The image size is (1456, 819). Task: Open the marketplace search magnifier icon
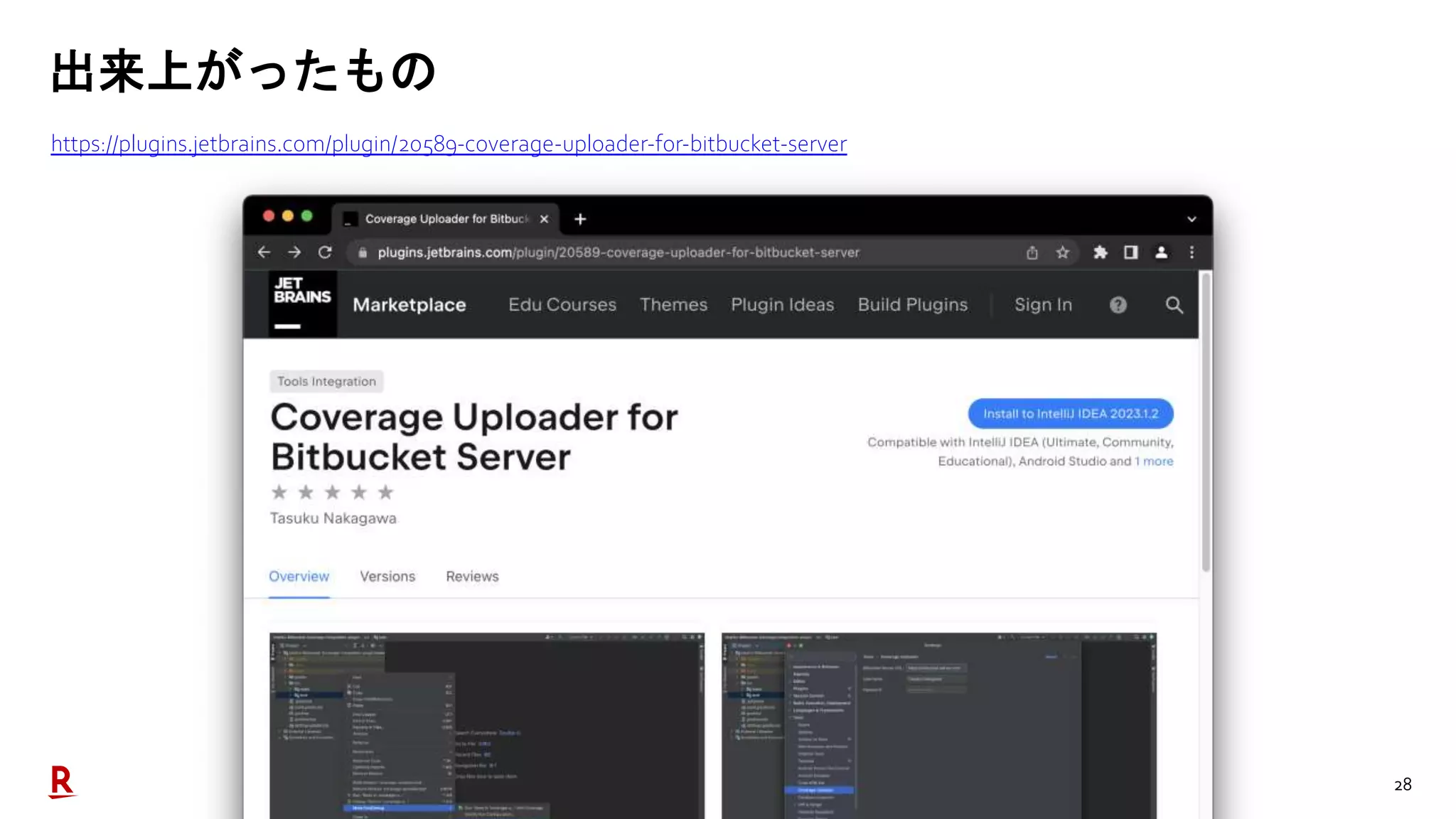pos(1174,305)
